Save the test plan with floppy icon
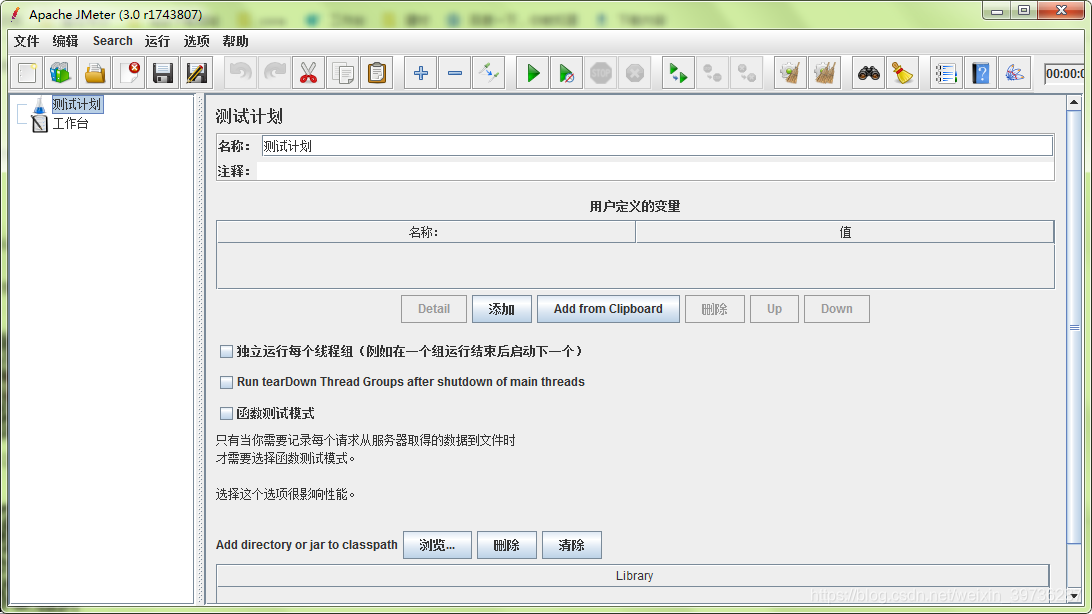Screen dimensions: 1092x614 (163, 73)
